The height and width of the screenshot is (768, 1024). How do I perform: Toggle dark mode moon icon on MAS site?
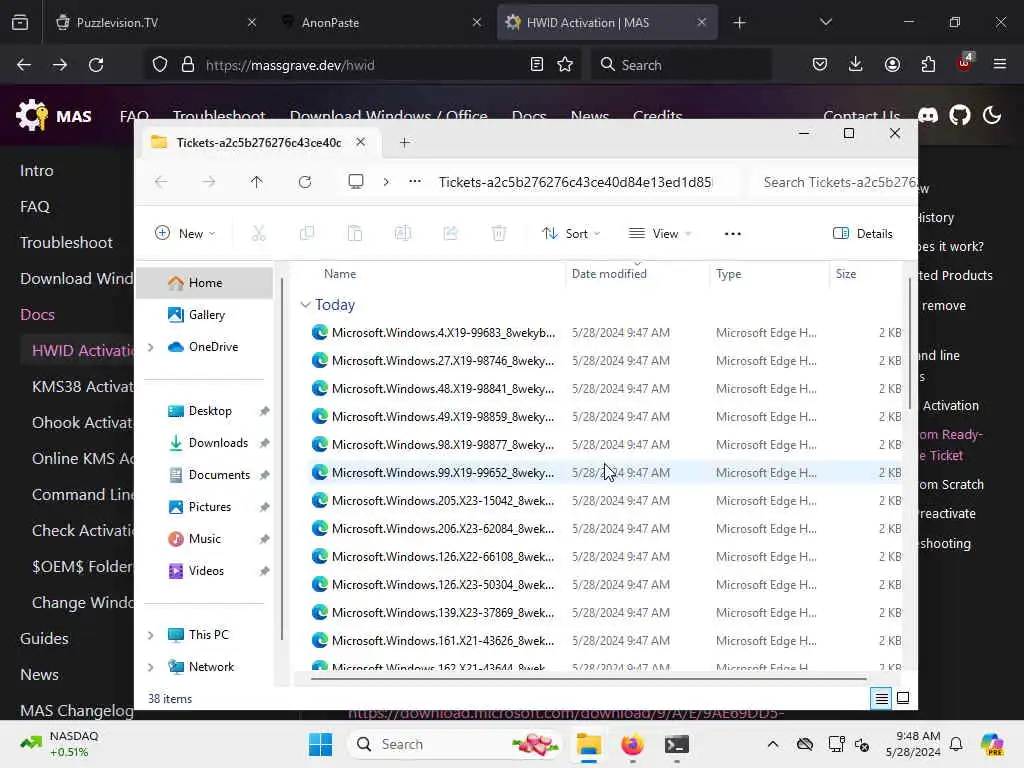point(992,116)
